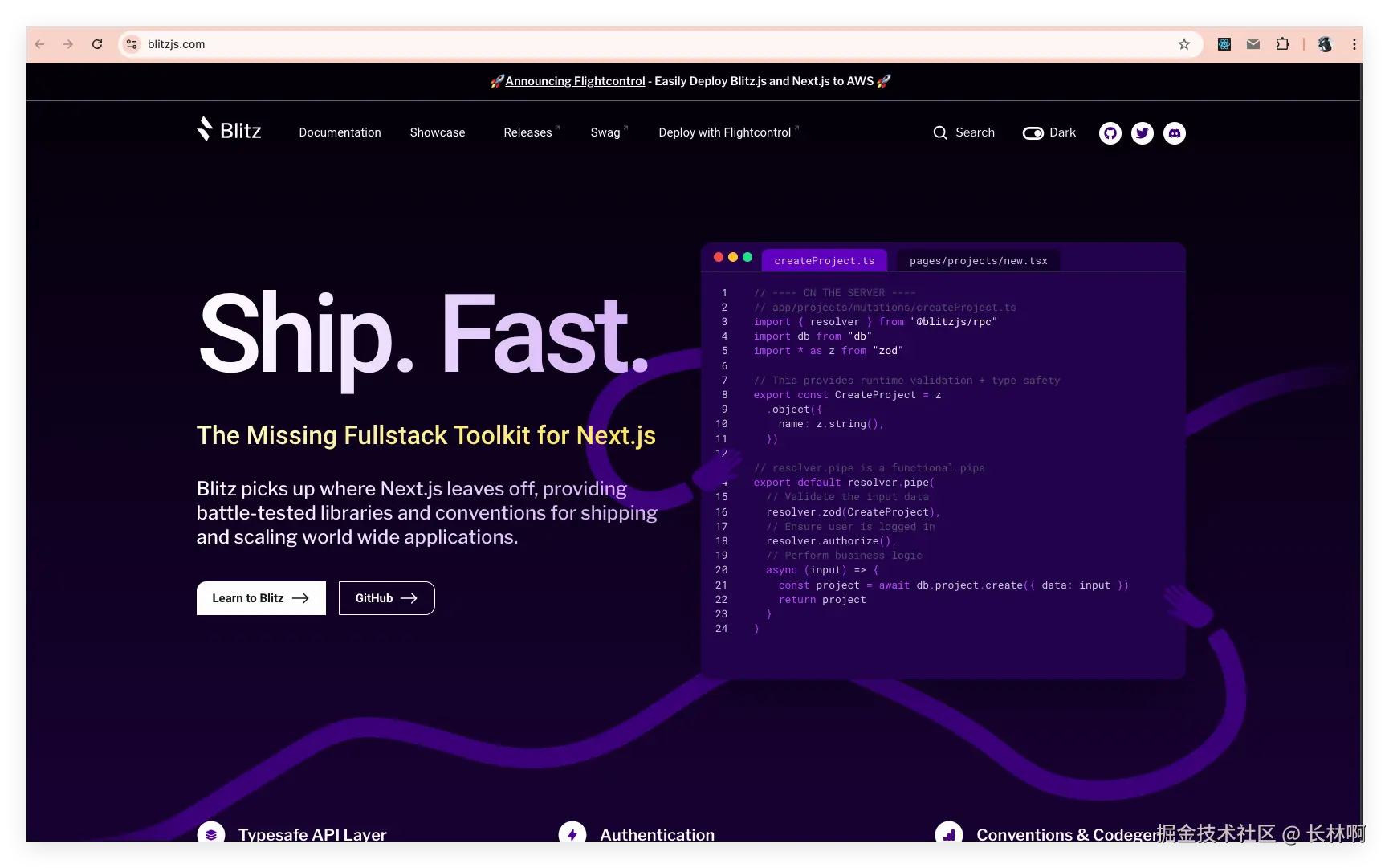Click the Blitz logo
Image resolution: width=1389 pixels, height=868 pixels.
point(229,130)
